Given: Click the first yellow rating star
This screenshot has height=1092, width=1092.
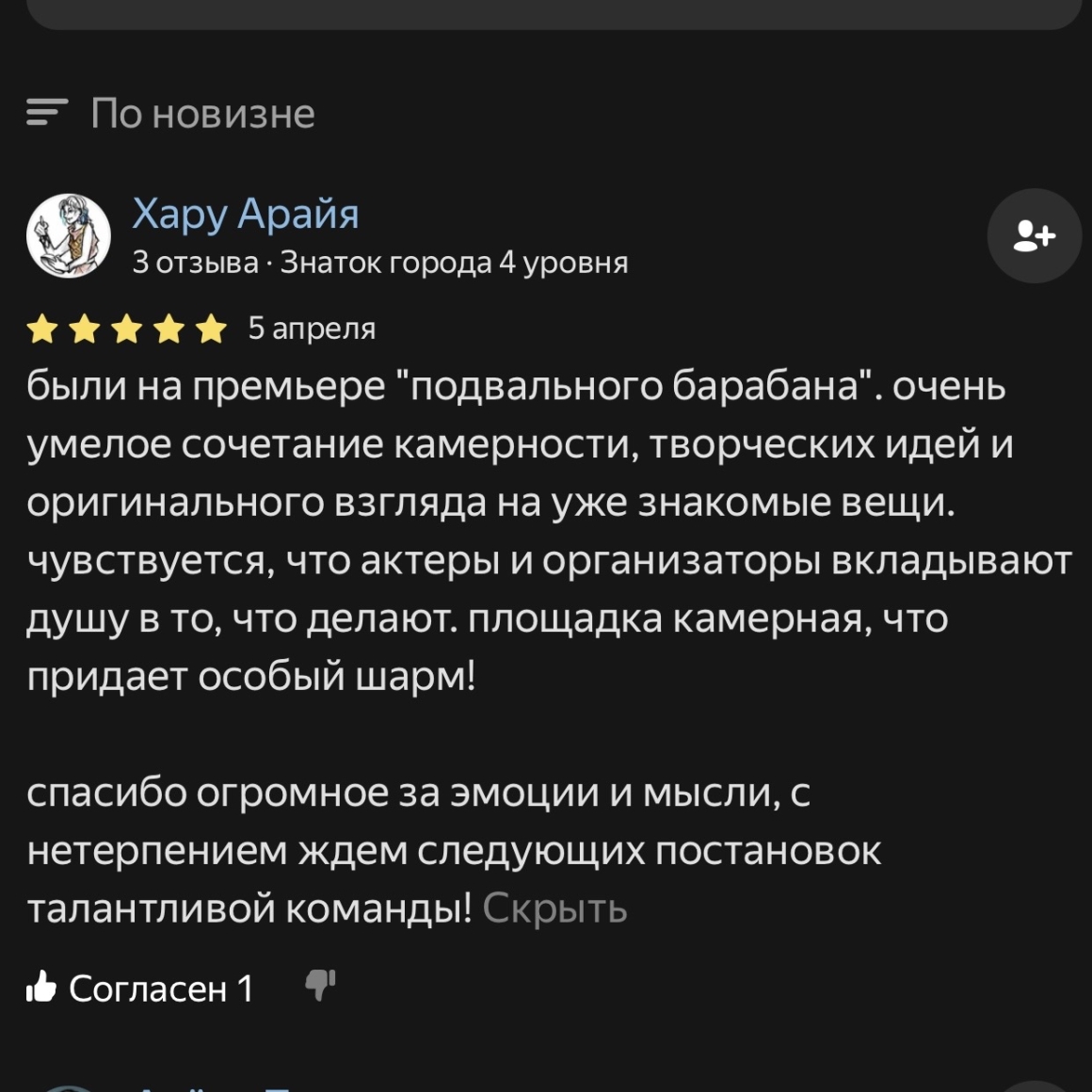Looking at the screenshot, I should 41,329.
